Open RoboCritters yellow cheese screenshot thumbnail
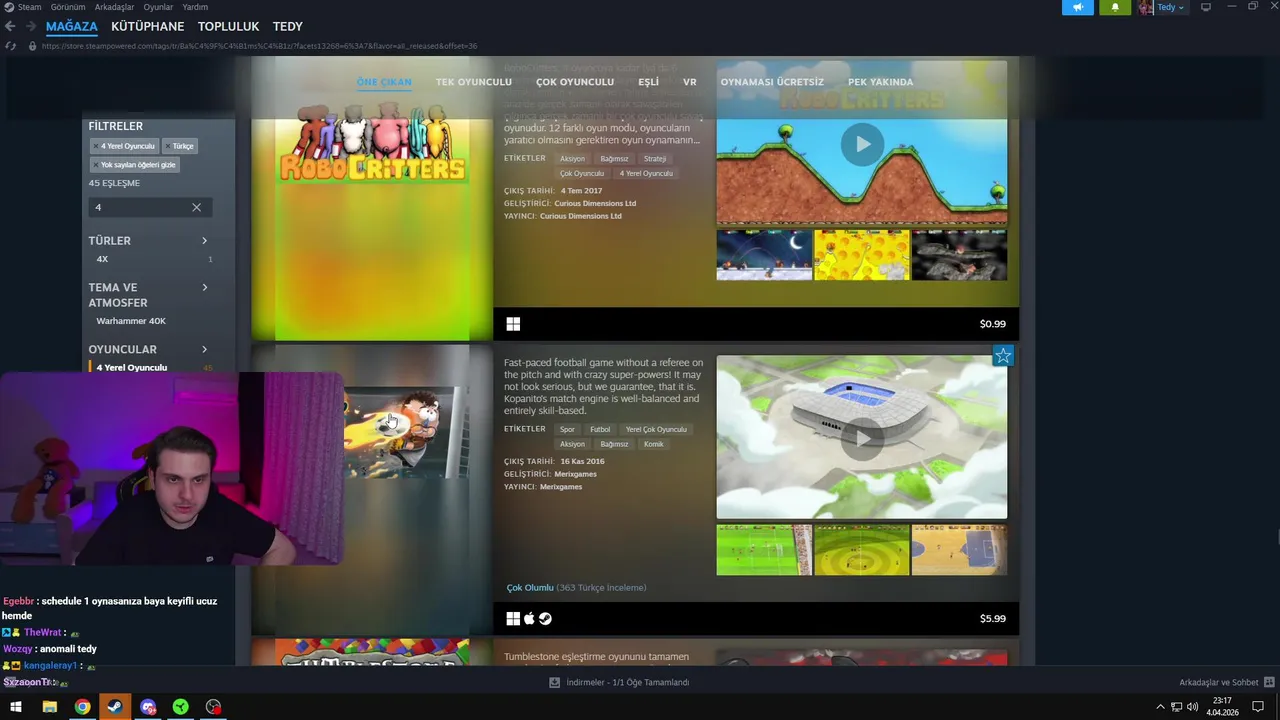The width and height of the screenshot is (1280, 720). point(862,255)
